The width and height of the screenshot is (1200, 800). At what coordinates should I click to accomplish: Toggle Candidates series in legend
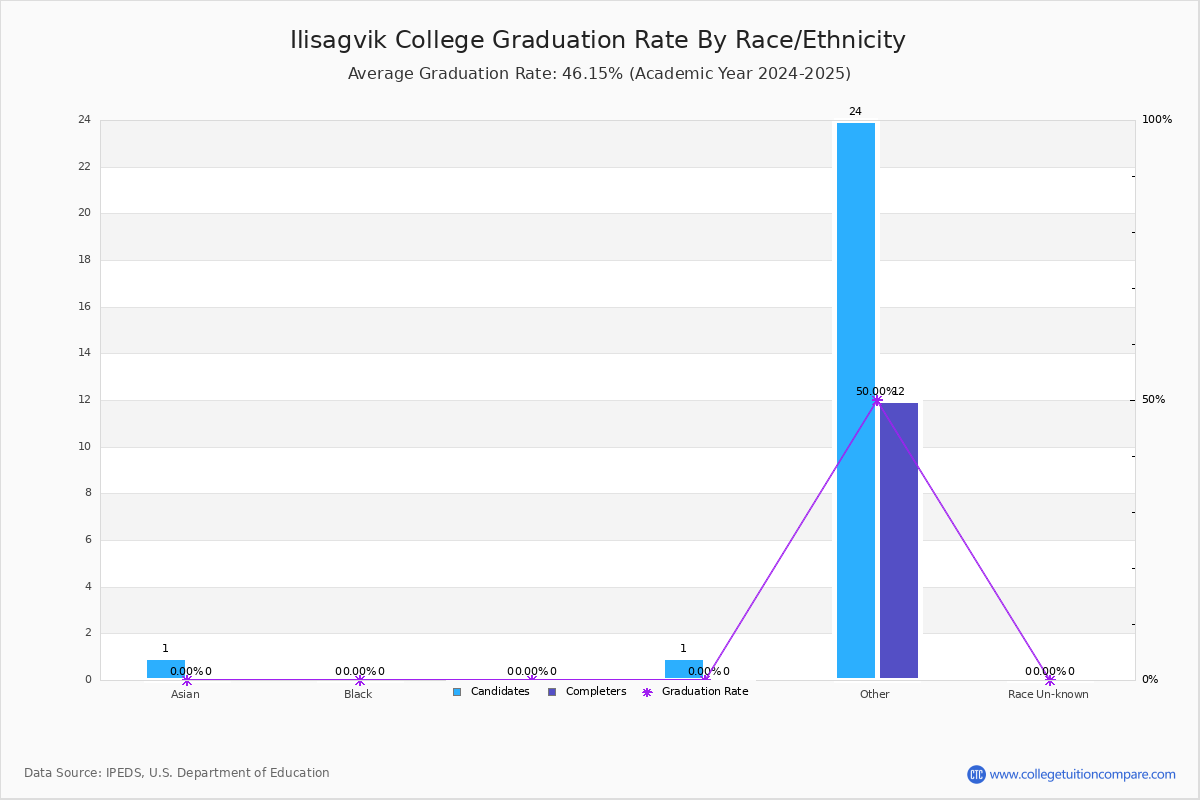pos(491,692)
